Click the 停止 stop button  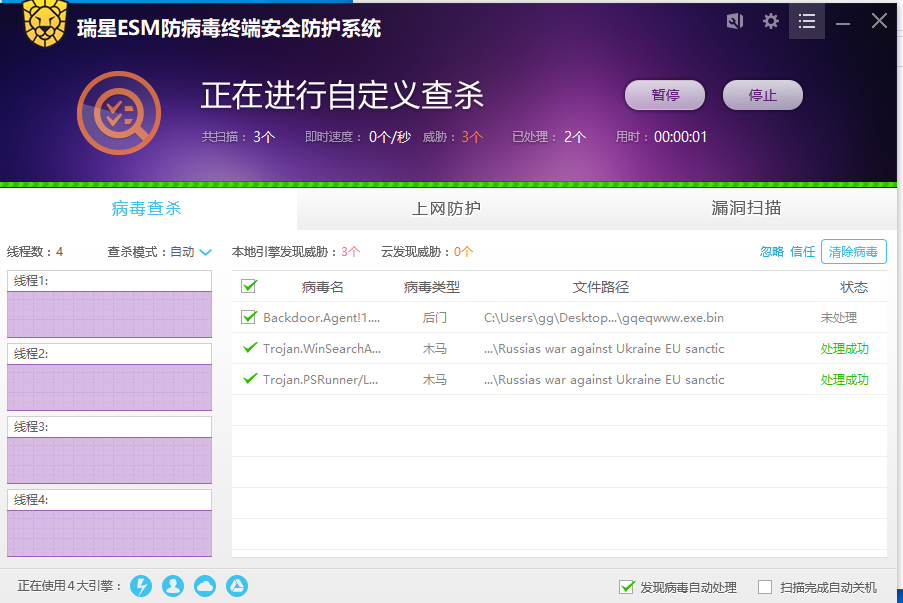[x=763, y=95]
